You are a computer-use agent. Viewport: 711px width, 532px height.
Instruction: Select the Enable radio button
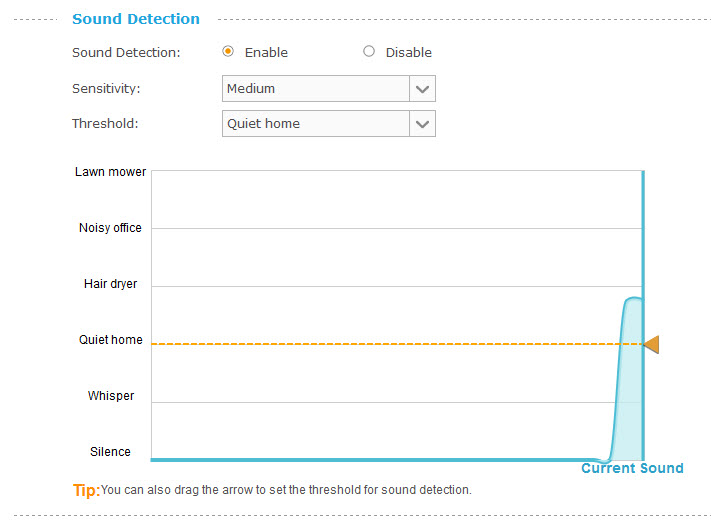coord(228,52)
